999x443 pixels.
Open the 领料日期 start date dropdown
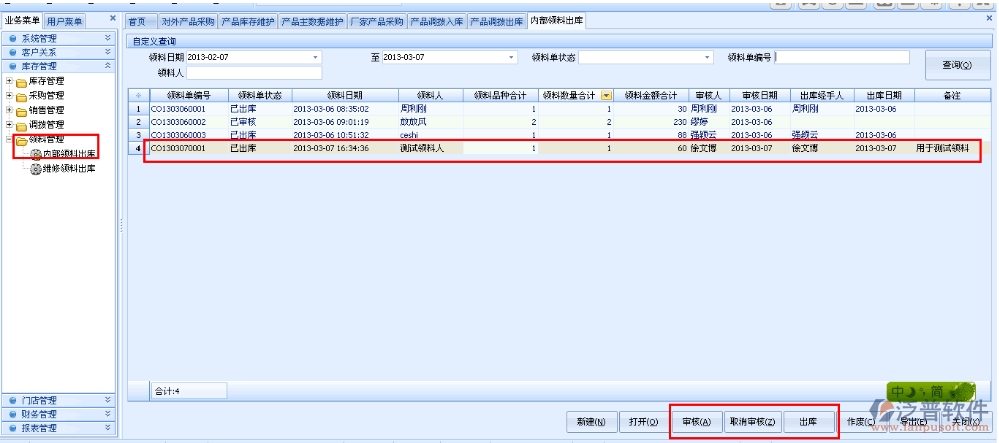(x=316, y=57)
